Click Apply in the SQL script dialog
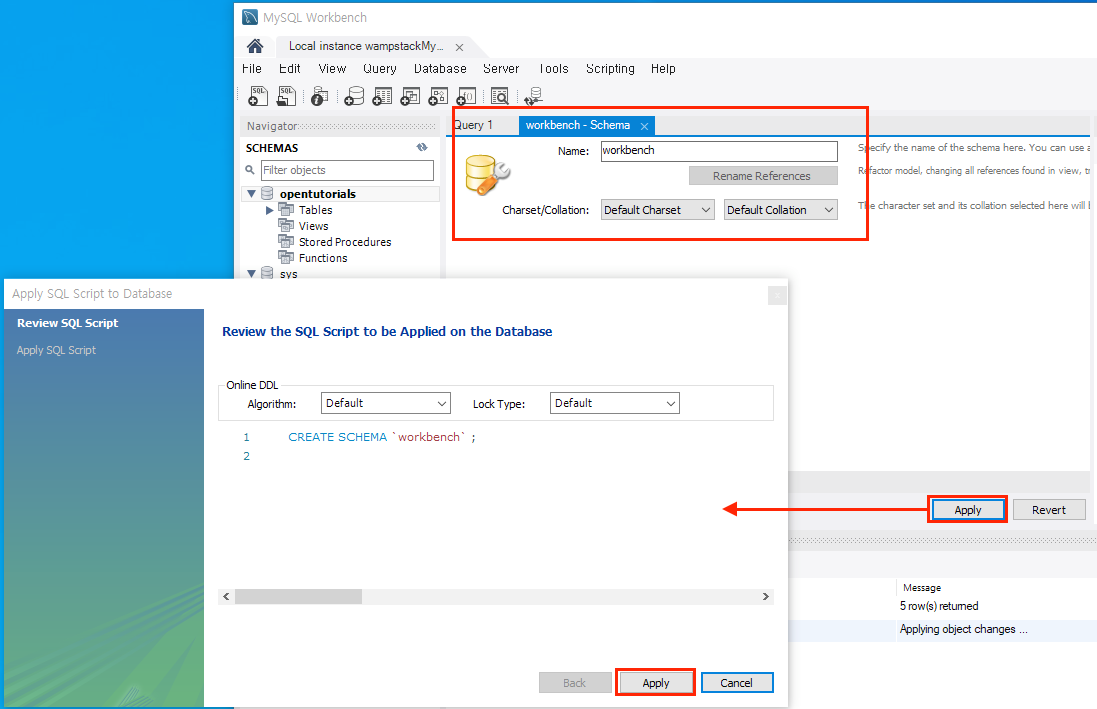The width and height of the screenshot is (1097, 709). 656,682
